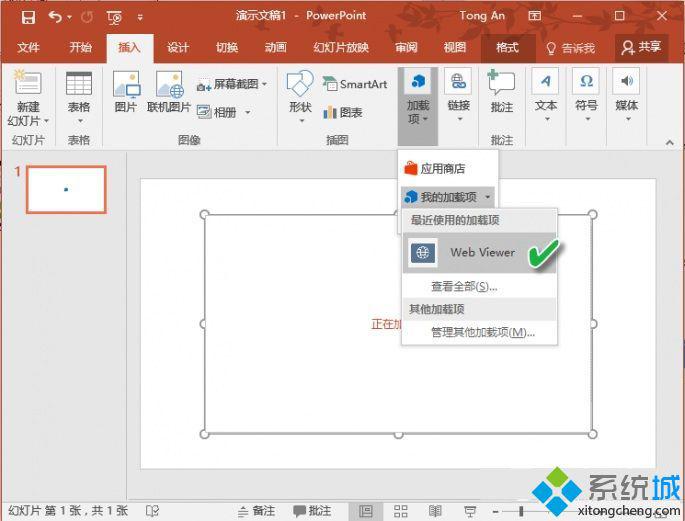Switch to the 切换 tab
Screen dimensions: 685x521
tap(227, 47)
